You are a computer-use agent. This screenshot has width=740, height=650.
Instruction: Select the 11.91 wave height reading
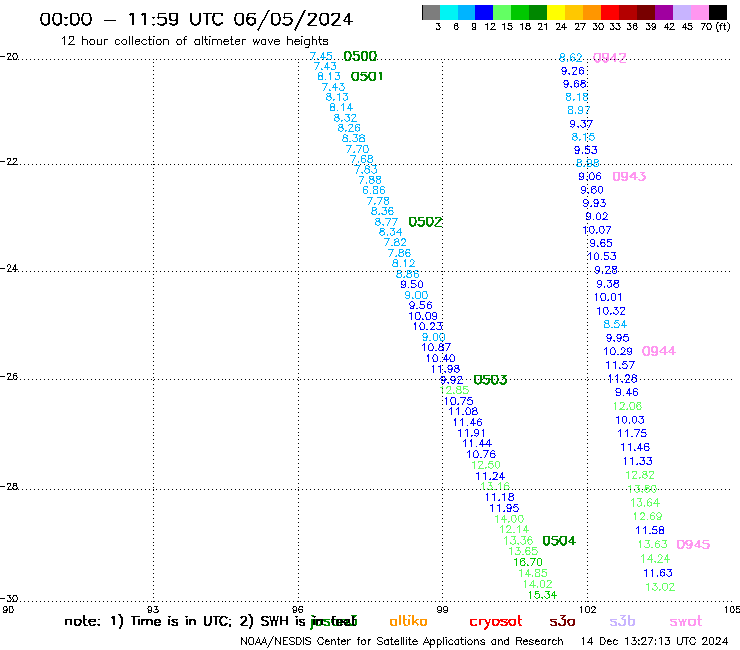pyautogui.click(x=471, y=433)
